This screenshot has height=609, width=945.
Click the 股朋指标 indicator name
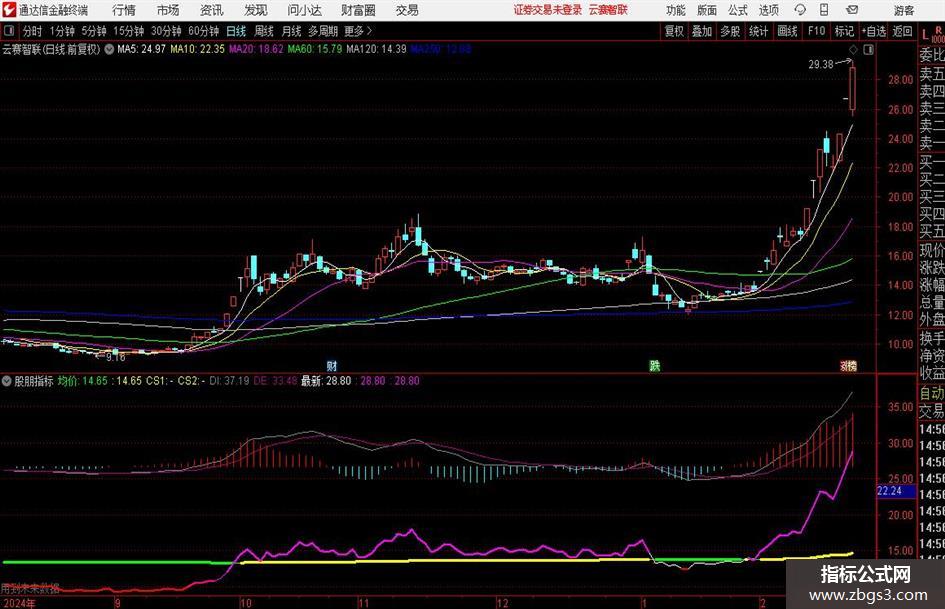click(34, 381)
